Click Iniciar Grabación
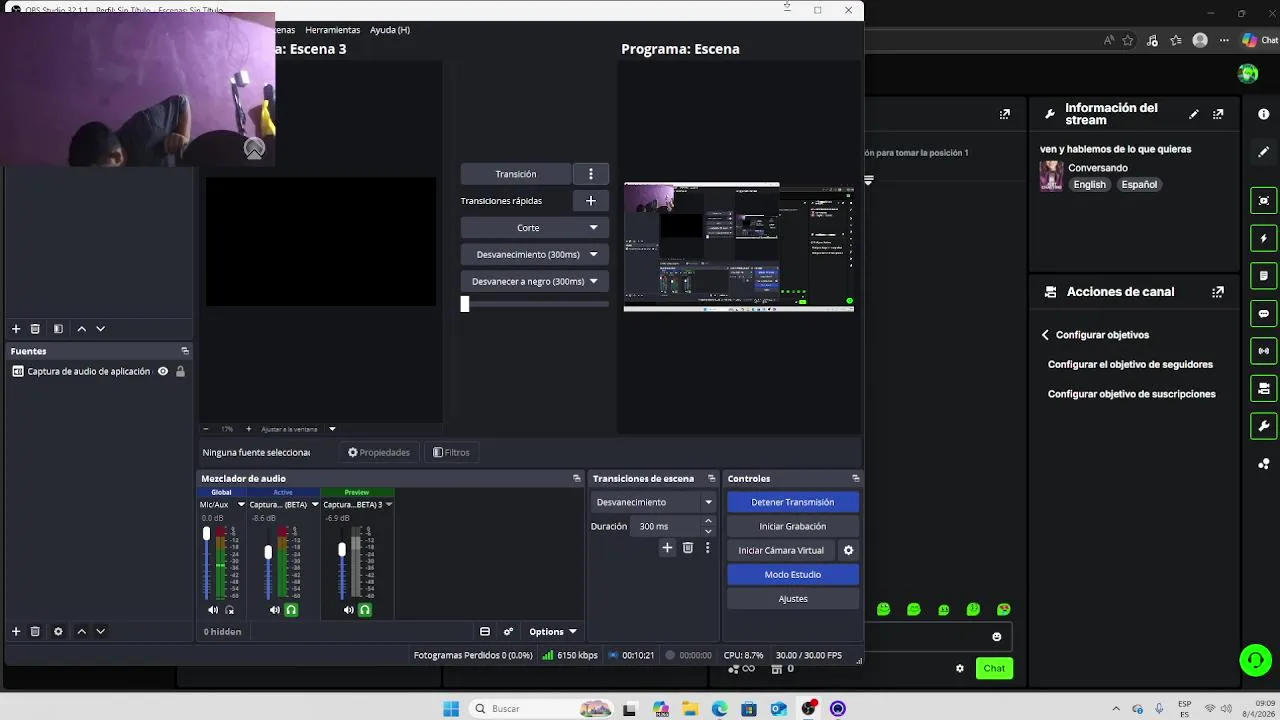 pyautogui.click(x=792, y=526)
